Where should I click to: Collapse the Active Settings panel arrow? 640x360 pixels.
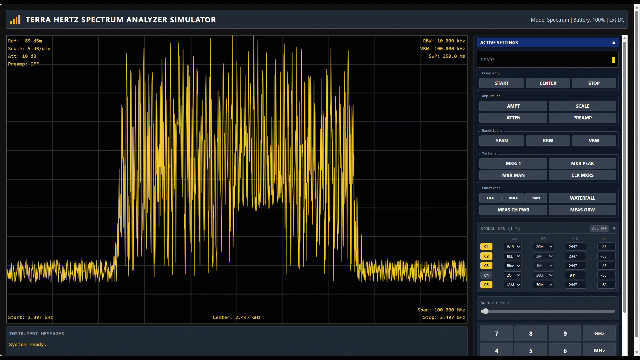613,42
